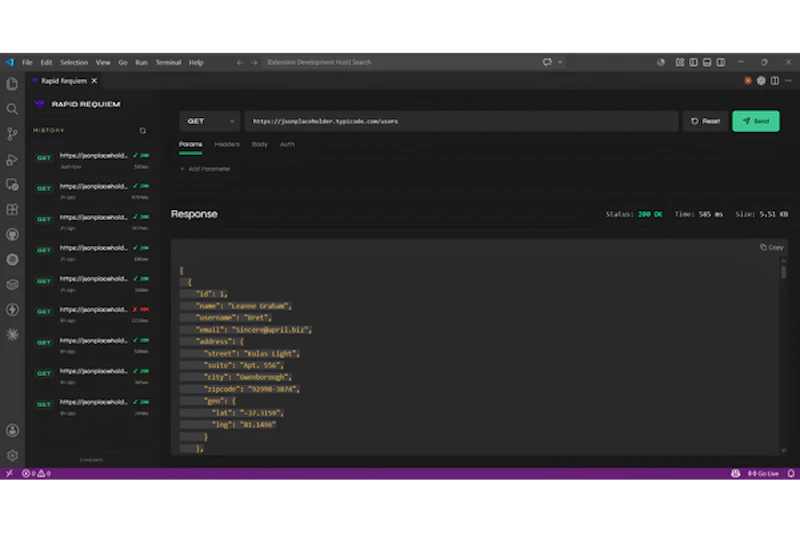Select the failed history entry with red X
Screen dimensions: 800x533
(x=92, y=314)
